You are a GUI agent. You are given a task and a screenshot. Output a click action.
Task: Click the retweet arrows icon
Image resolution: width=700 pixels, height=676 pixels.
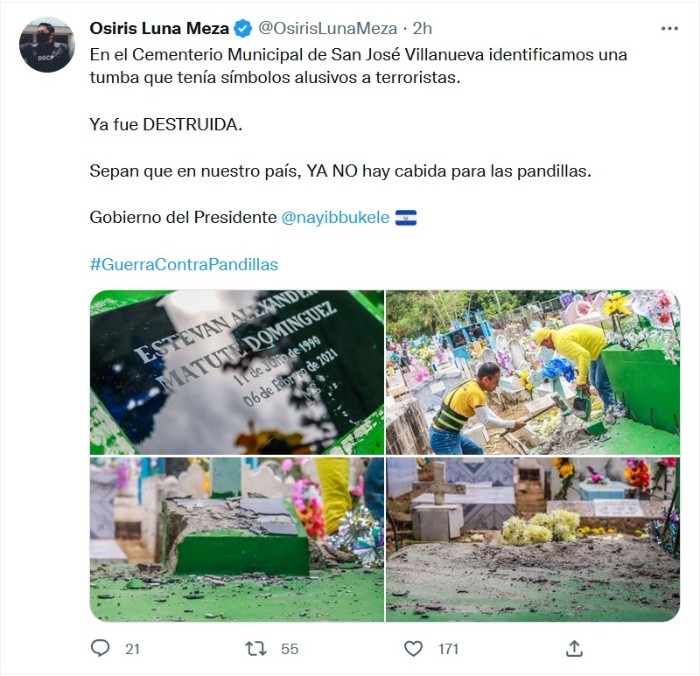256,648
